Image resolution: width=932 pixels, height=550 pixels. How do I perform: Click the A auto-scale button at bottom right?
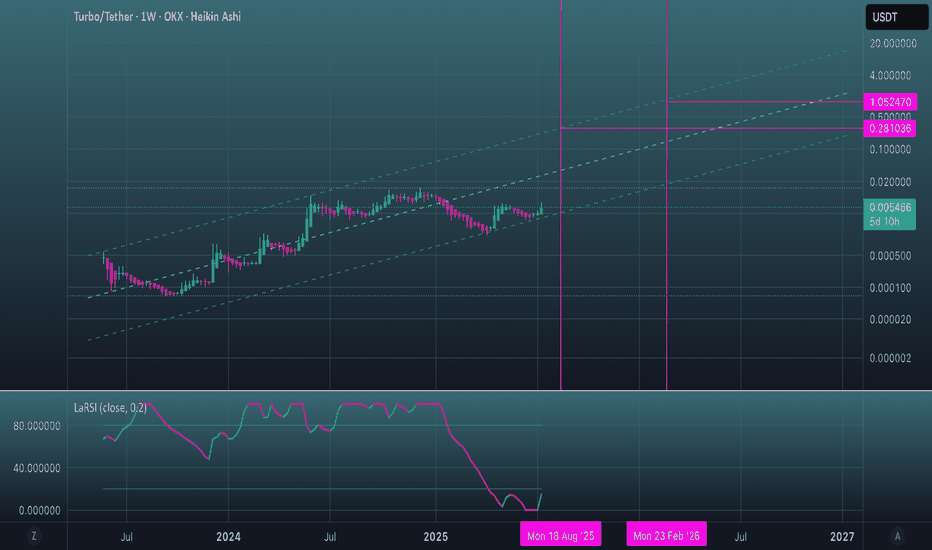[897, 536]
